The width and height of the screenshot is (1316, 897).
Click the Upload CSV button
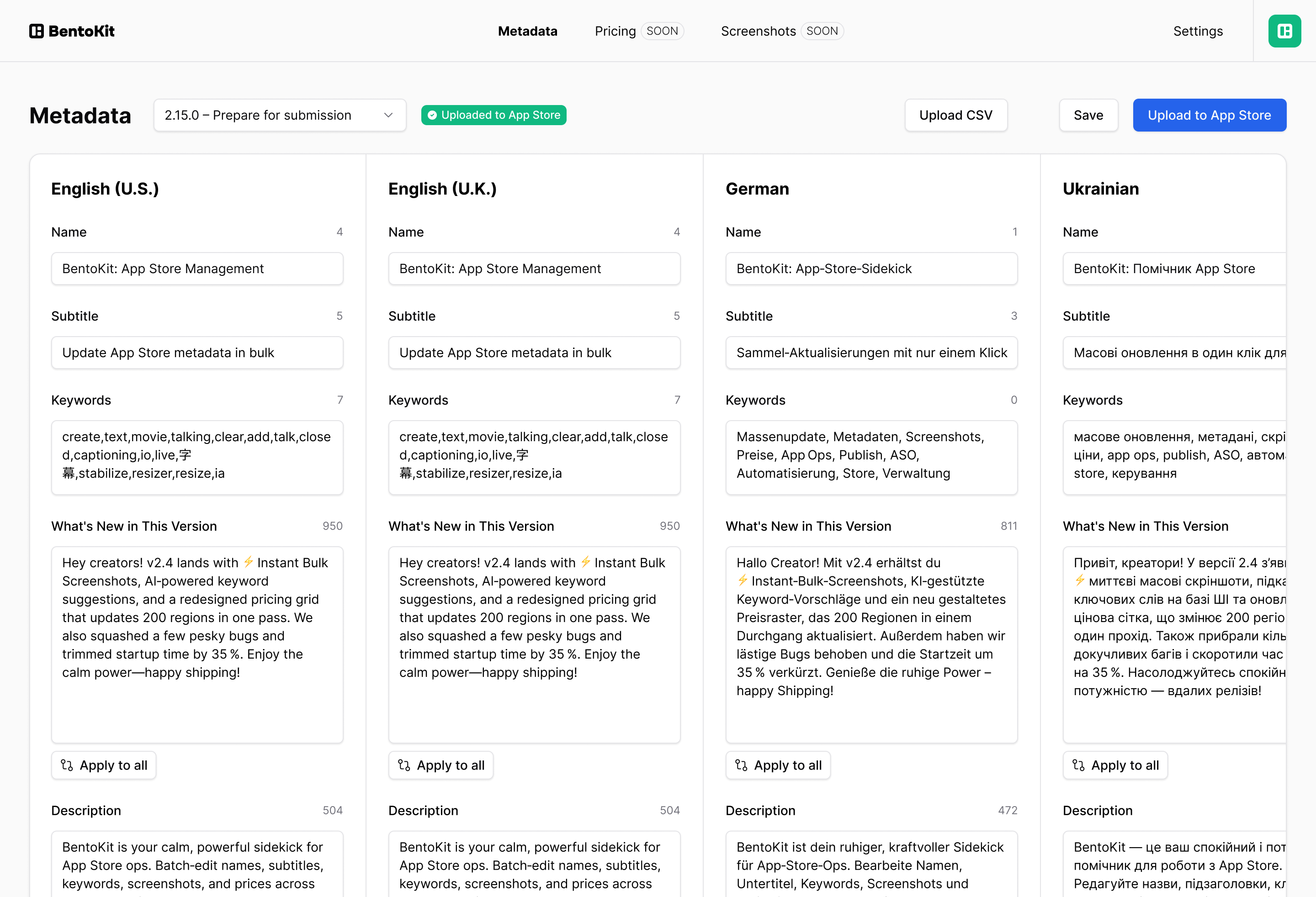click(x=956, y=116)
